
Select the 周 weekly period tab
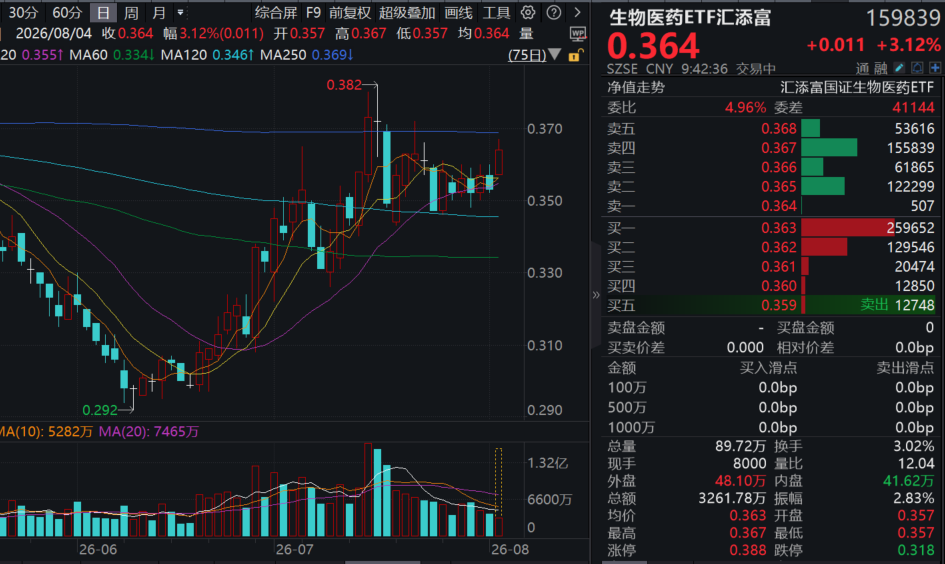[131, 12]
